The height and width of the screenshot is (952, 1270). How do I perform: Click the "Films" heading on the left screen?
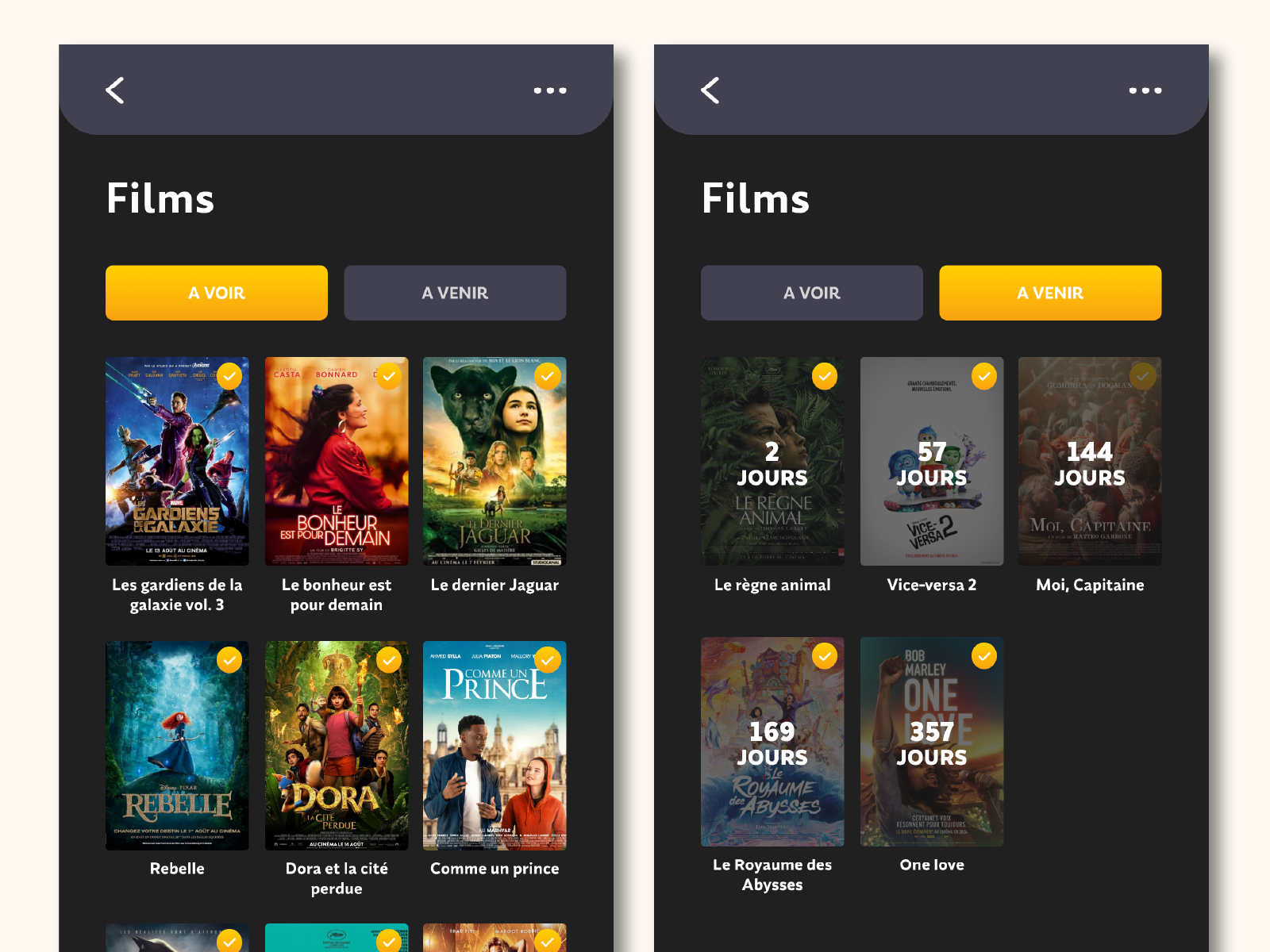[x=160, y=198]
